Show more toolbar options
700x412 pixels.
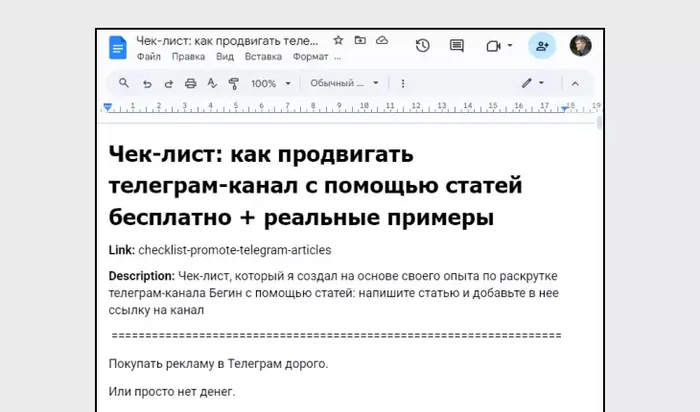click(x=403, y=83)
